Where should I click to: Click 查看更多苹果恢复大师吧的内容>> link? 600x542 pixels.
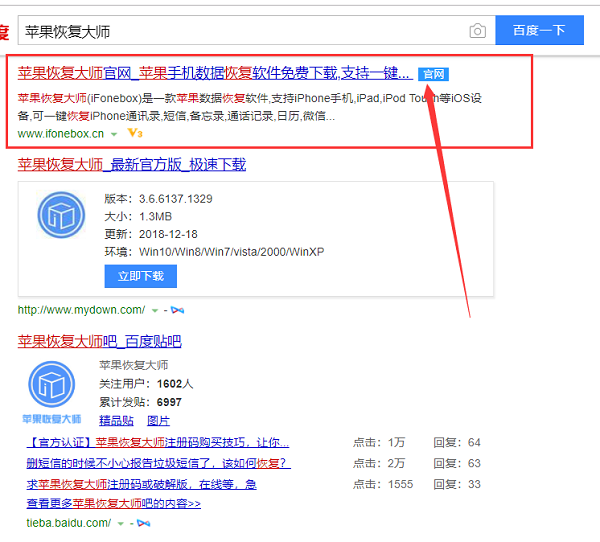(x=114, y=503)
